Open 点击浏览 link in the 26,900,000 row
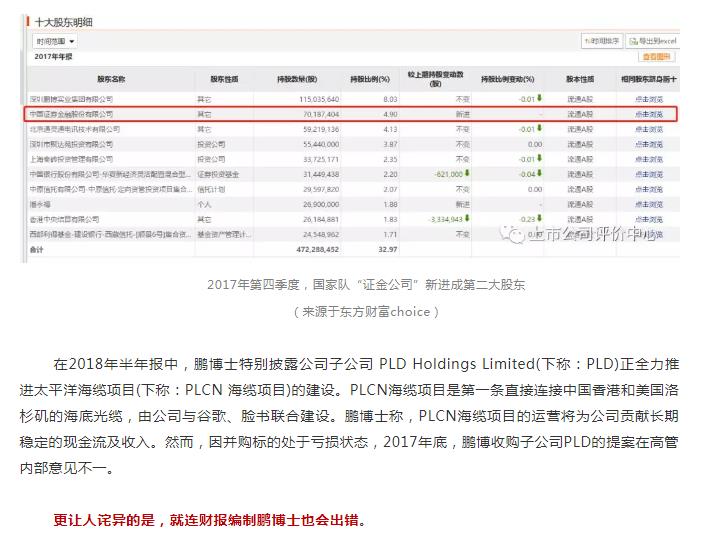This screenshot has width=703, height=551. point(649,204)
